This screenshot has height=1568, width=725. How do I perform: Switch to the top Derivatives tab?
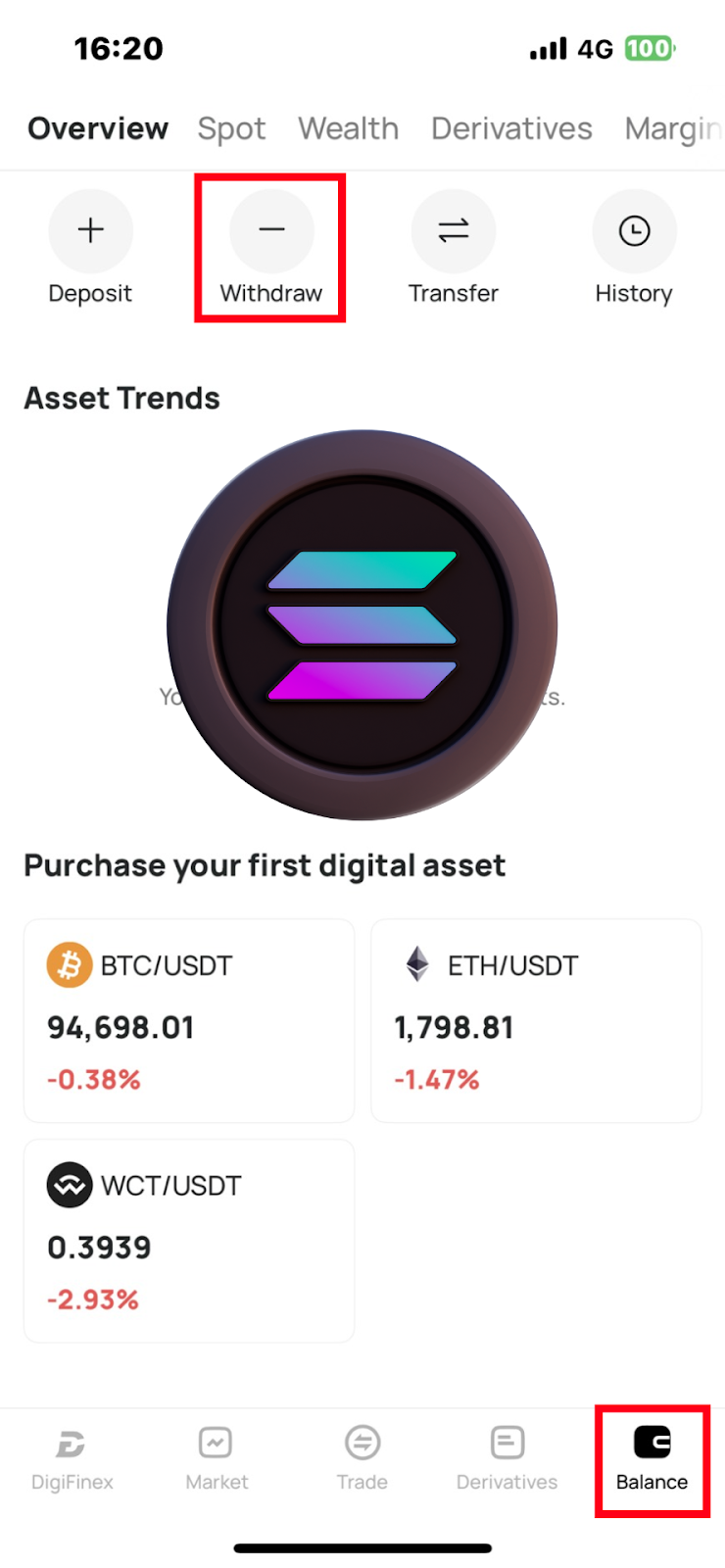(x=511, y=128)
